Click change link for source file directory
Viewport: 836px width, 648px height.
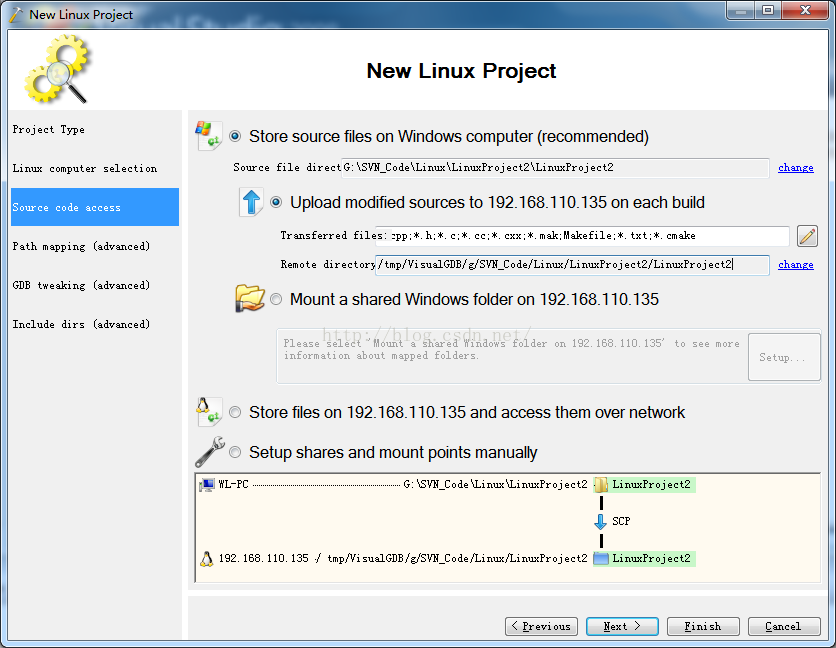point(795,167)
